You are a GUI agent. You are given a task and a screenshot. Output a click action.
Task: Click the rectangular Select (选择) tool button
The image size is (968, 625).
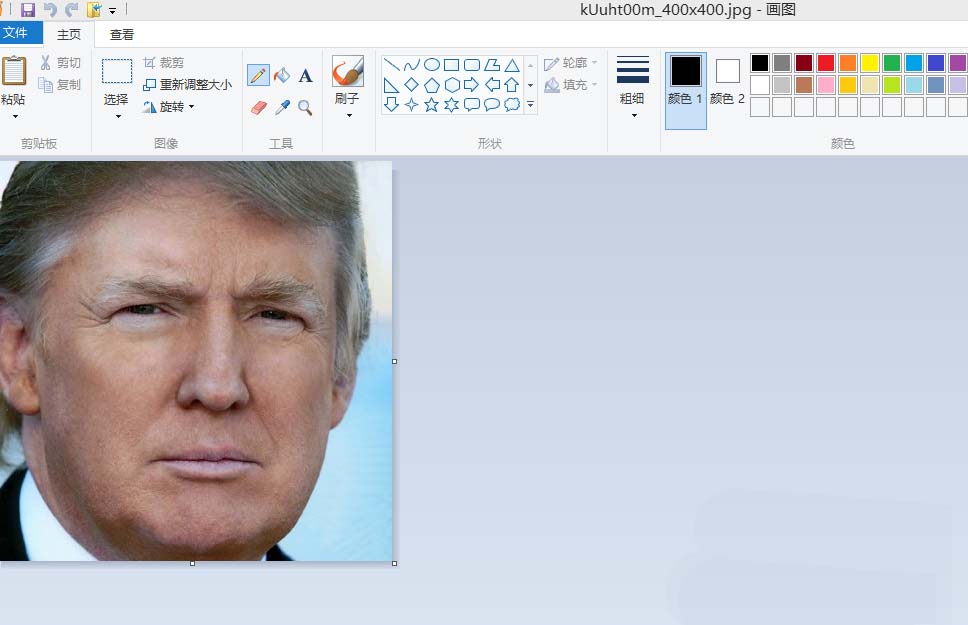pyautogui.click(x=117, y=72)
